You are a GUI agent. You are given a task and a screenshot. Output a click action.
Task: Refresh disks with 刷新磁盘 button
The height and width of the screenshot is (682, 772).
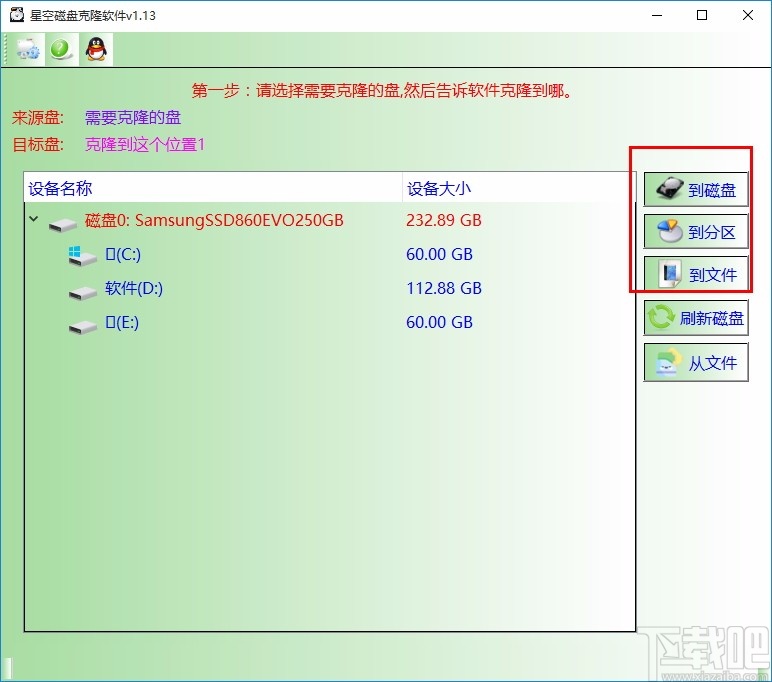click(696, 318)
